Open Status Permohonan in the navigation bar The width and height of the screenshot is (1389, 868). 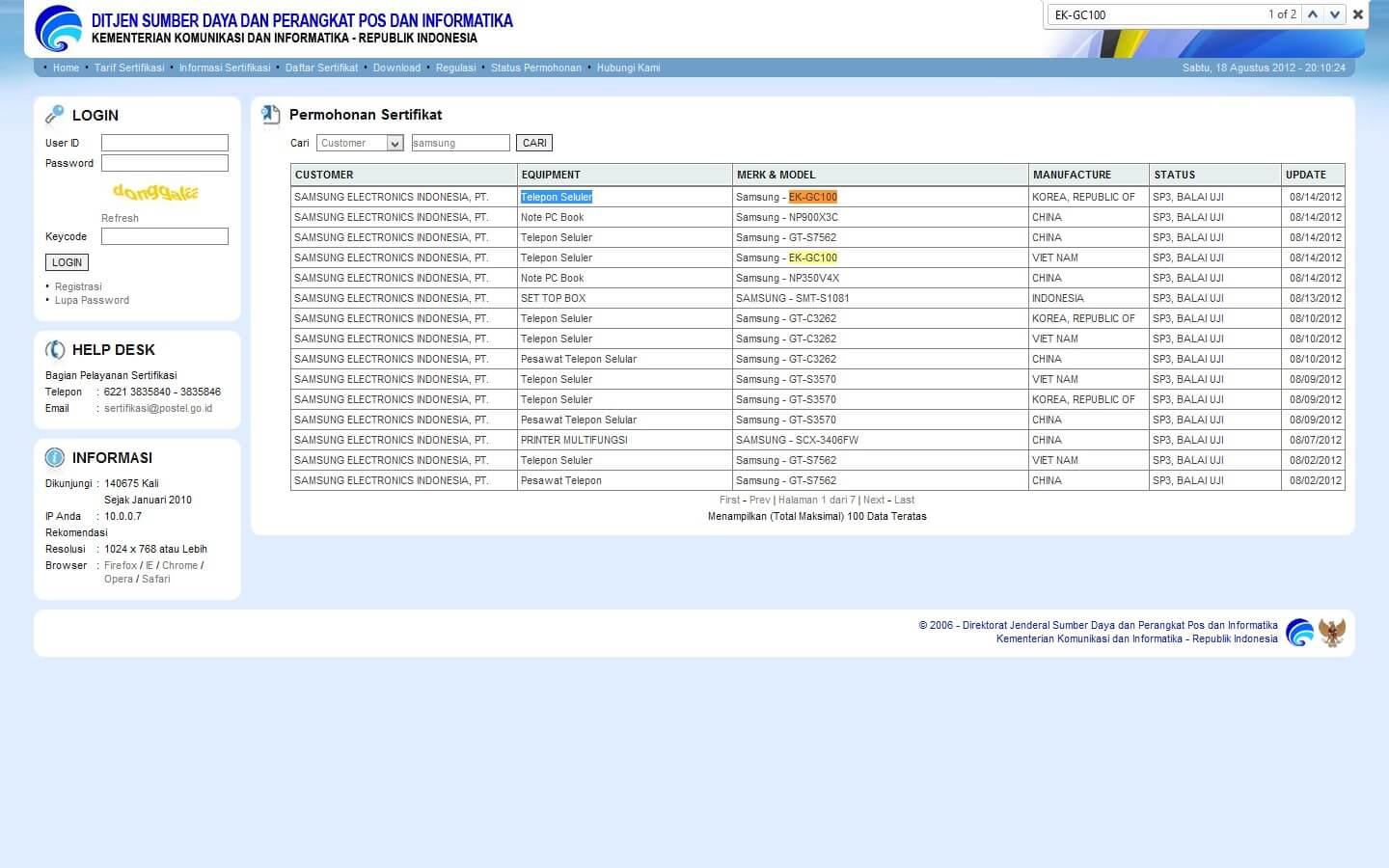(x=535, y=68)
